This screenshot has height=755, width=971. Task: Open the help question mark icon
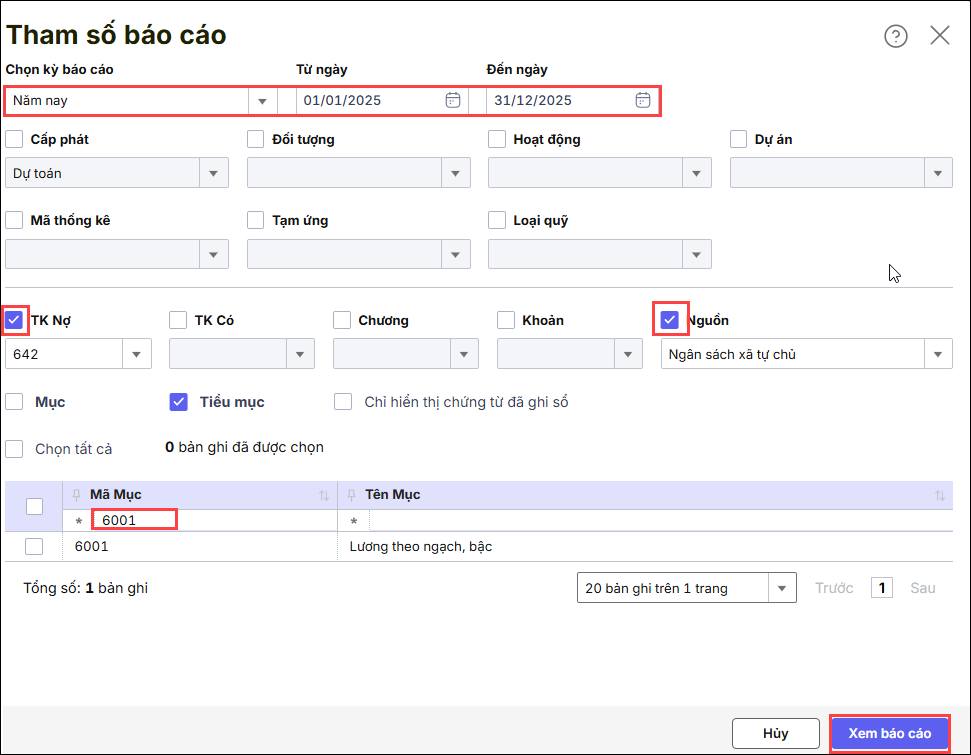pos(895,36)
